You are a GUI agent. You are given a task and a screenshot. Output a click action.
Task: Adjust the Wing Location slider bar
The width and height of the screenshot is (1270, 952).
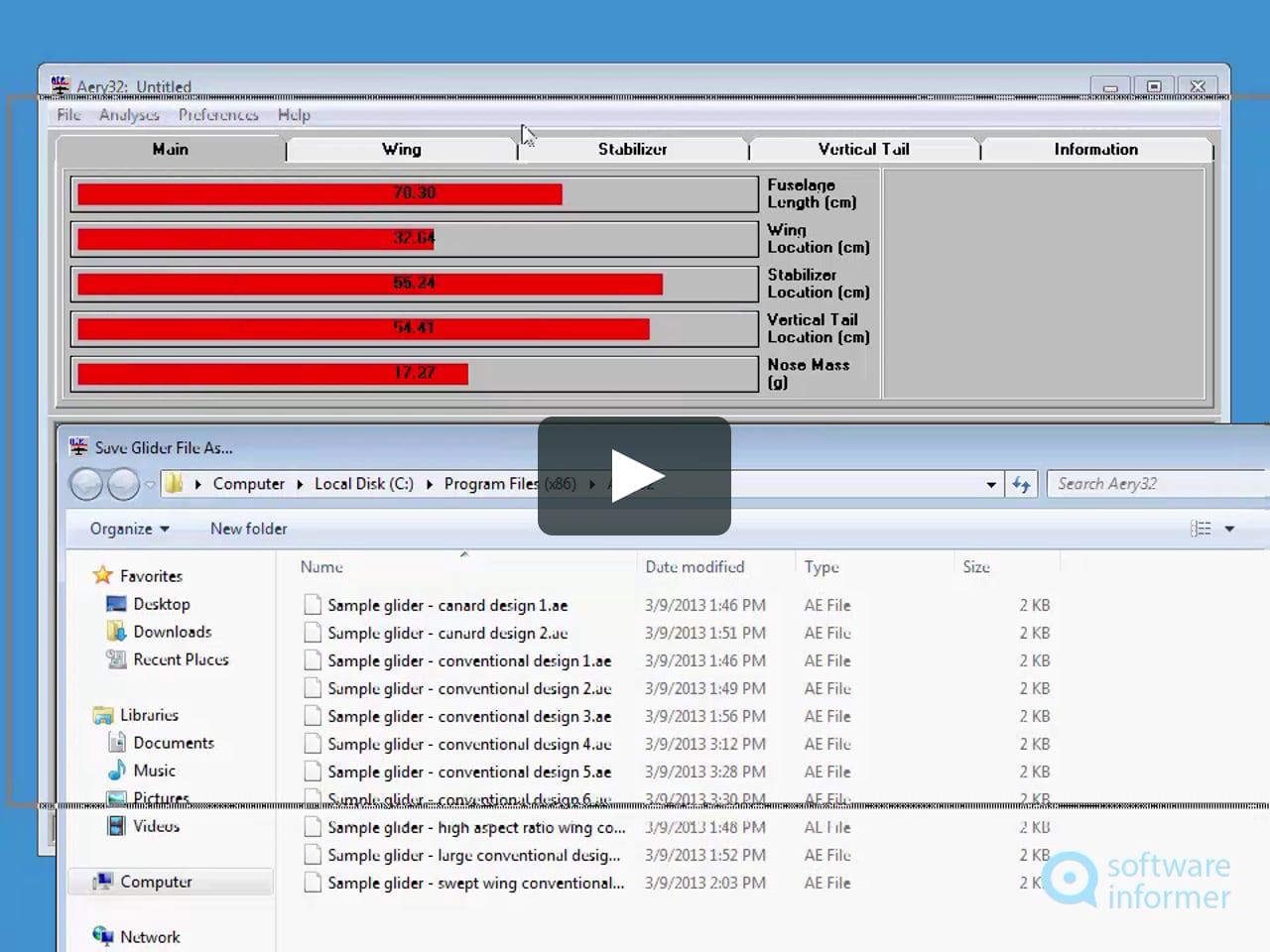pyautogui.click(x=415, y=239)
